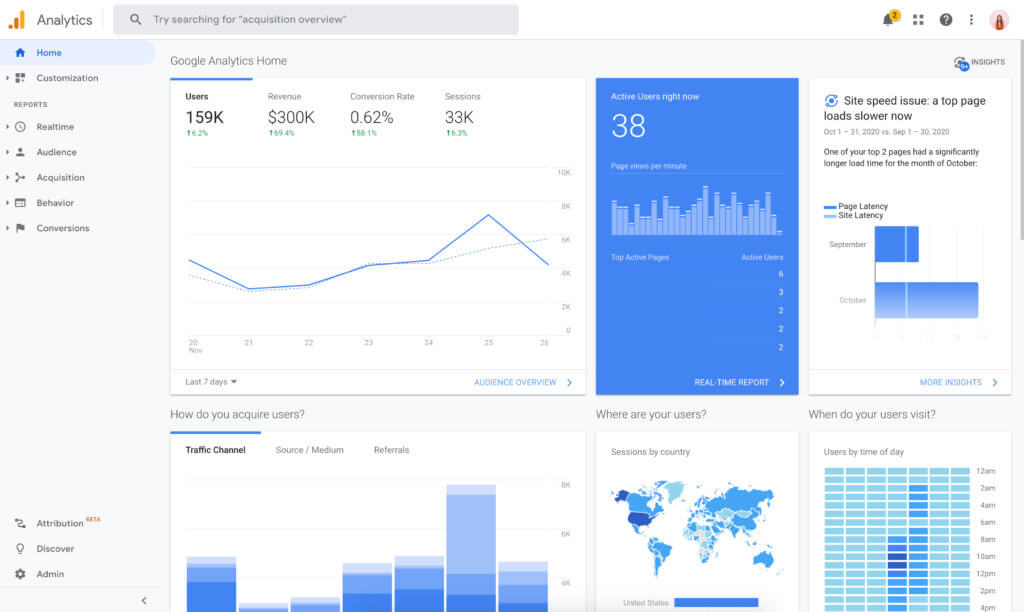Click the 159K users value
Image resolution: width=1024 pixels, height=612 pixels.
(x=204, y=118)
